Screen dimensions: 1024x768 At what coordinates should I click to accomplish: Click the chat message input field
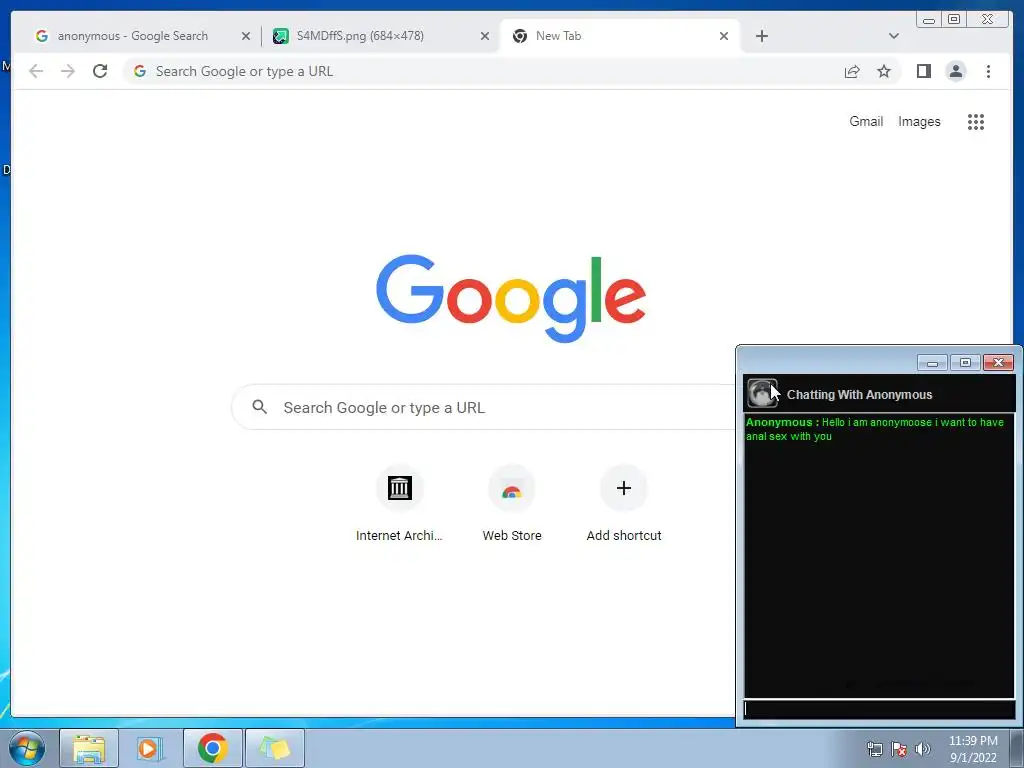click(879, 709)
